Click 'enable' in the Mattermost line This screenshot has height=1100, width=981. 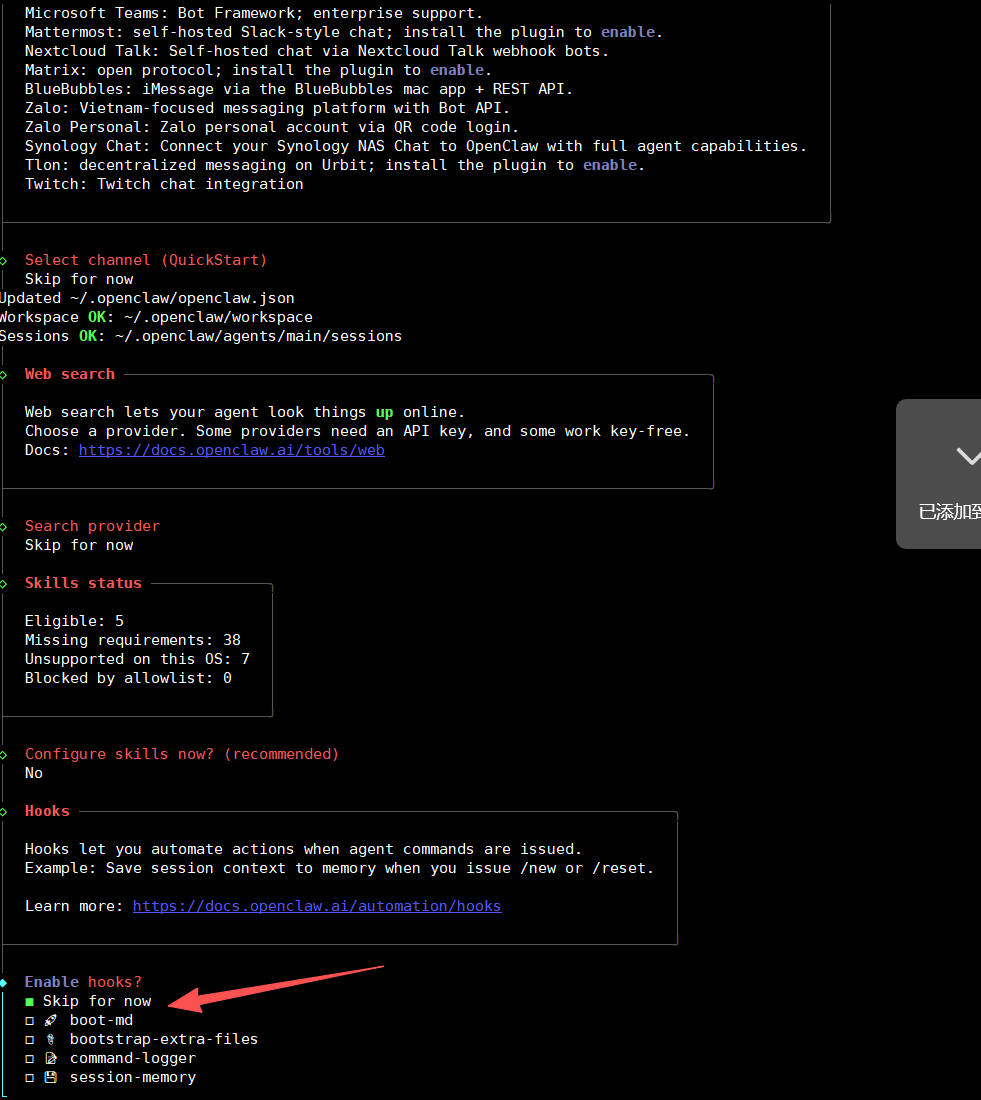pyautogui.click(x=628, y=32)
